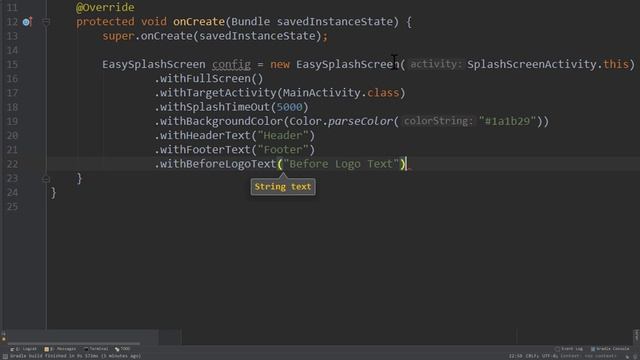Image resolution: width=640 pixels, height=360 pixels.
Task: Click the Gradle build finished status message
Action: pos(75,356)
